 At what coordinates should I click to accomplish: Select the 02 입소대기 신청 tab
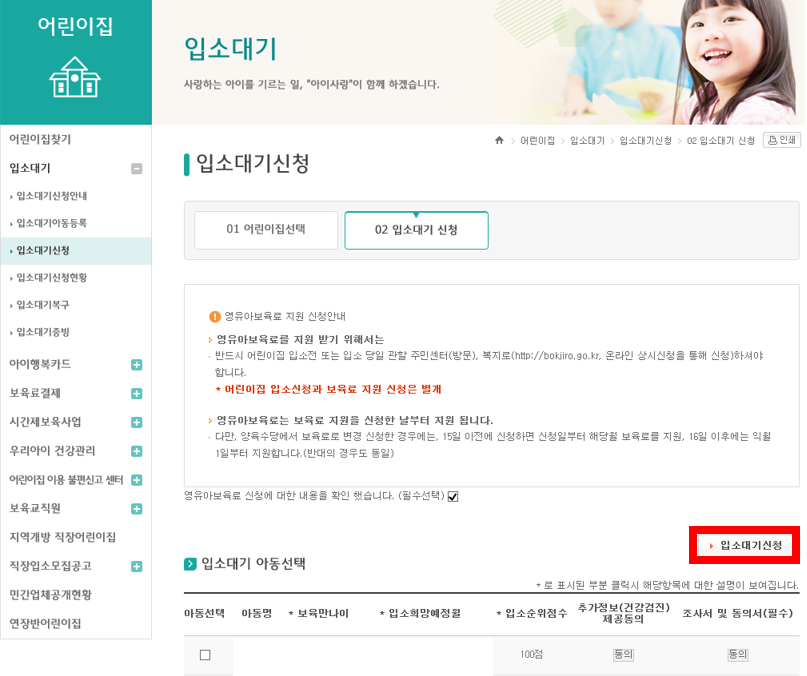[416, 230]
